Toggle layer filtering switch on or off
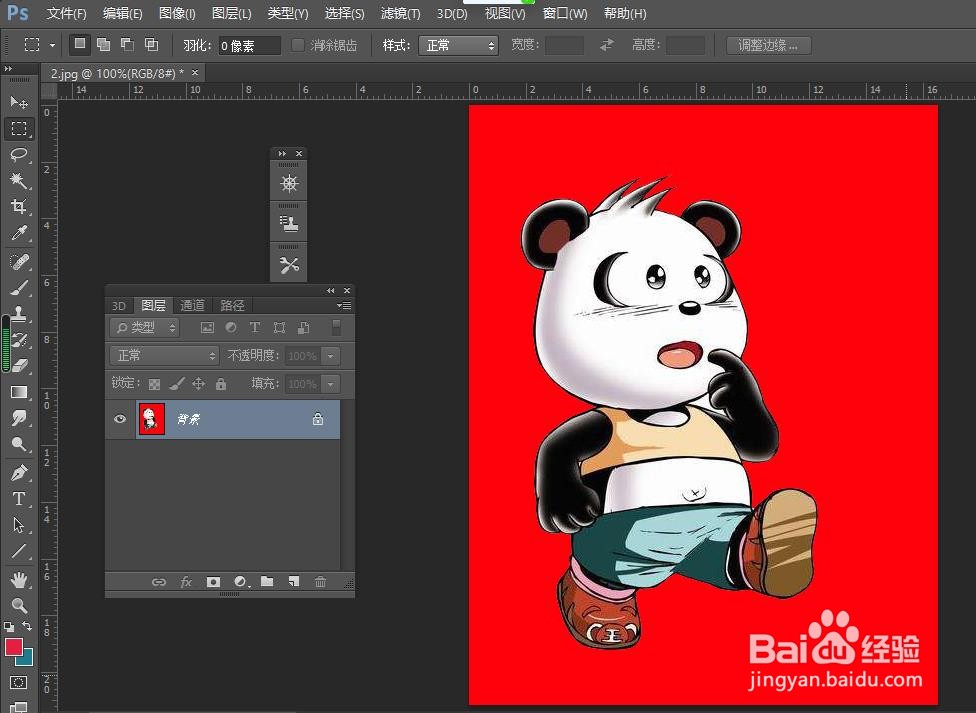The height and width of the screenshot is (713, 976). tap(336, 328)
